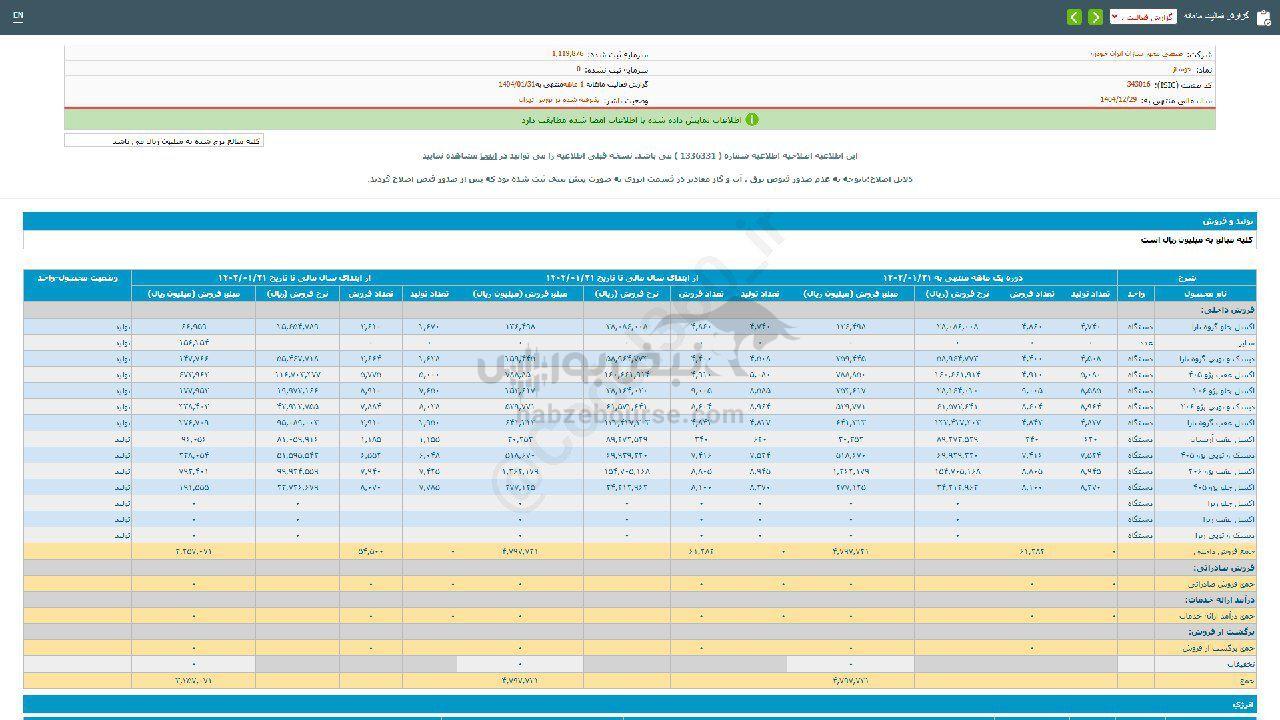Click the million-rial amounts note box

tap(164, 141)
